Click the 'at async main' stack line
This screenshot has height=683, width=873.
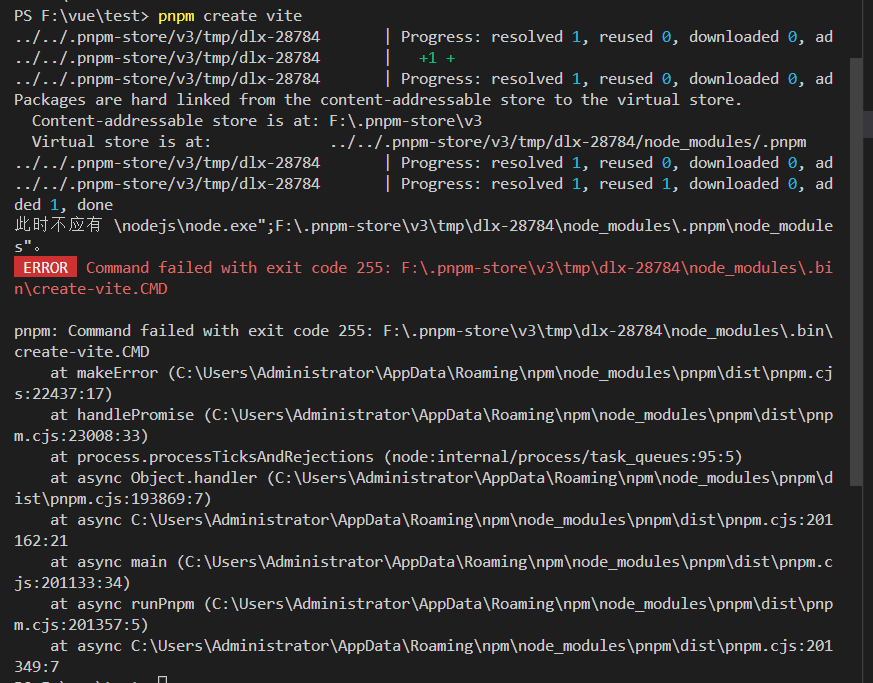point(442,562)
